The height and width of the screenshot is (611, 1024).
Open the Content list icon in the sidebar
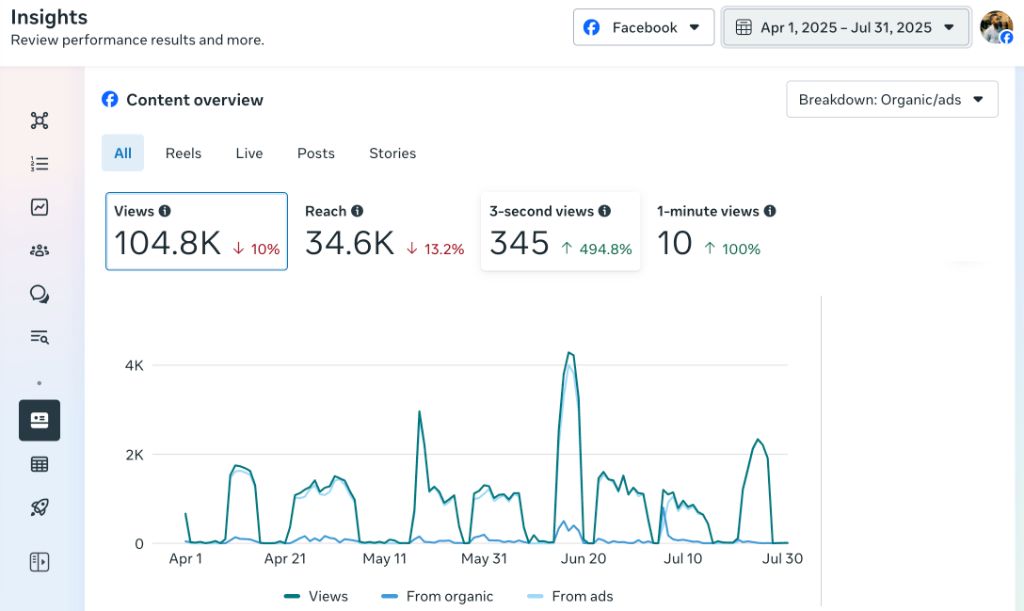(38, 163)
